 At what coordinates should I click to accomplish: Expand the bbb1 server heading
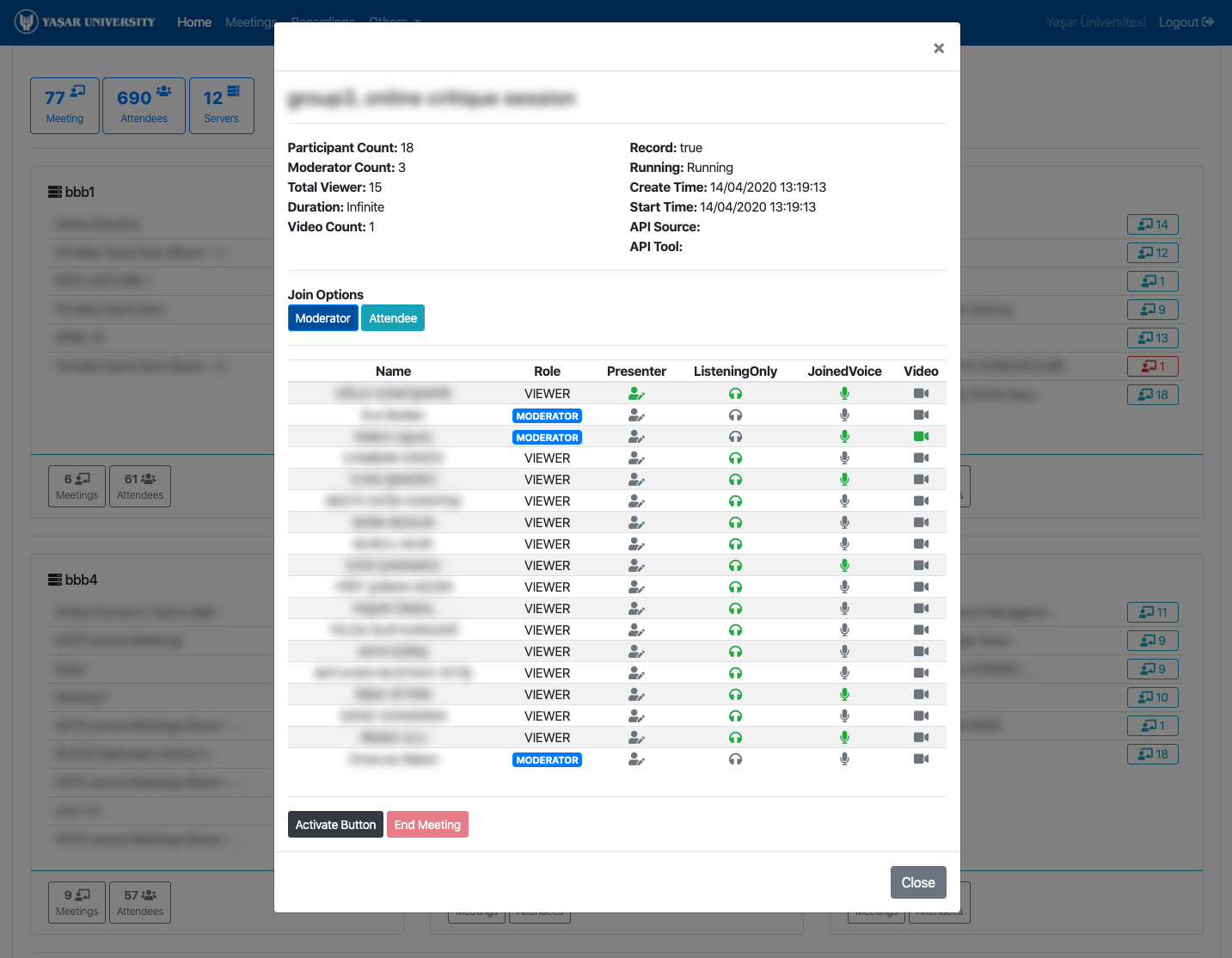[x=72, y=192]
